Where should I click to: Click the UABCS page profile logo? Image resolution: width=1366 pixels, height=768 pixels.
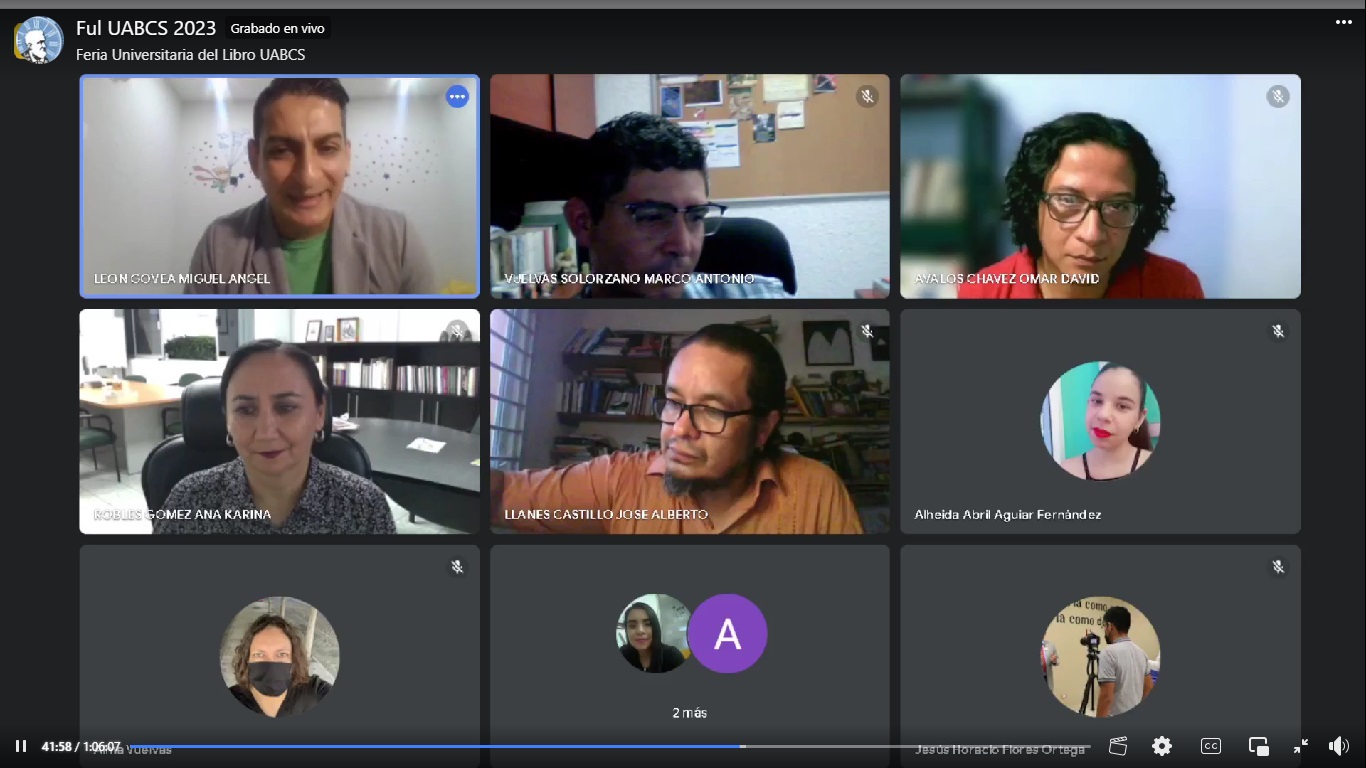coord(39,40)
